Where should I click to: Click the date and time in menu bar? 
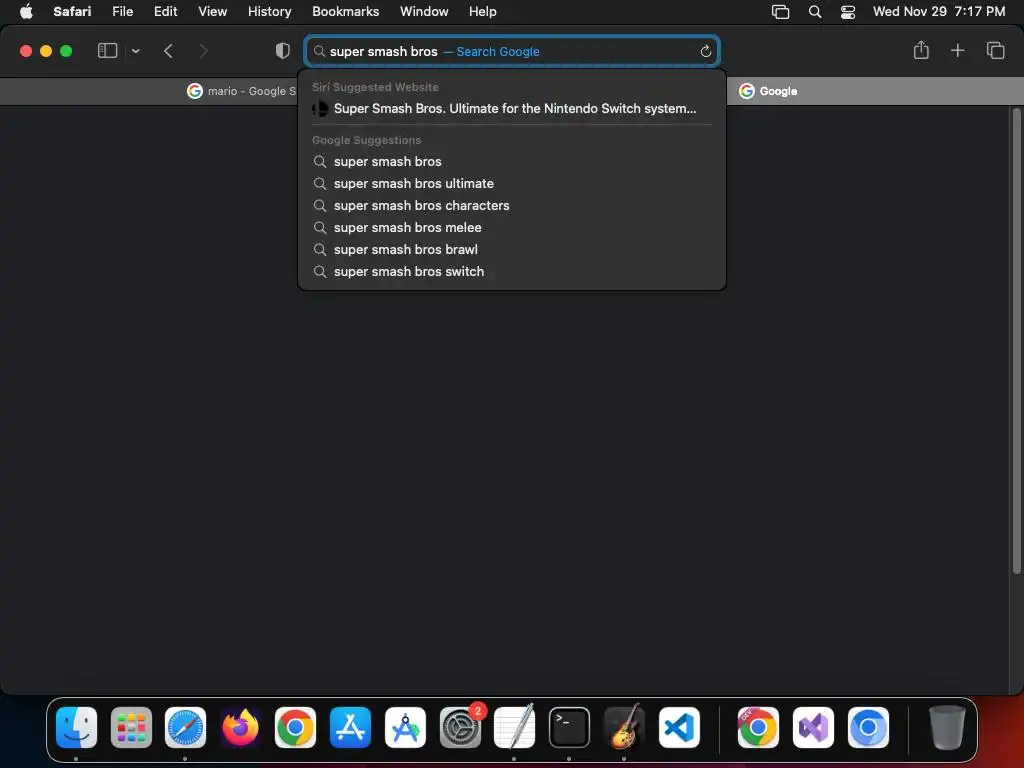939,11
